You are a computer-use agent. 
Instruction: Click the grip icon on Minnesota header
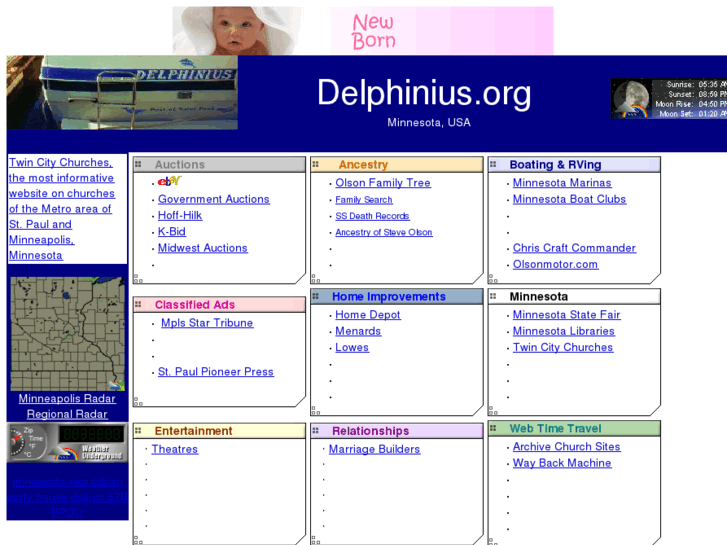(x=493, y=296)
